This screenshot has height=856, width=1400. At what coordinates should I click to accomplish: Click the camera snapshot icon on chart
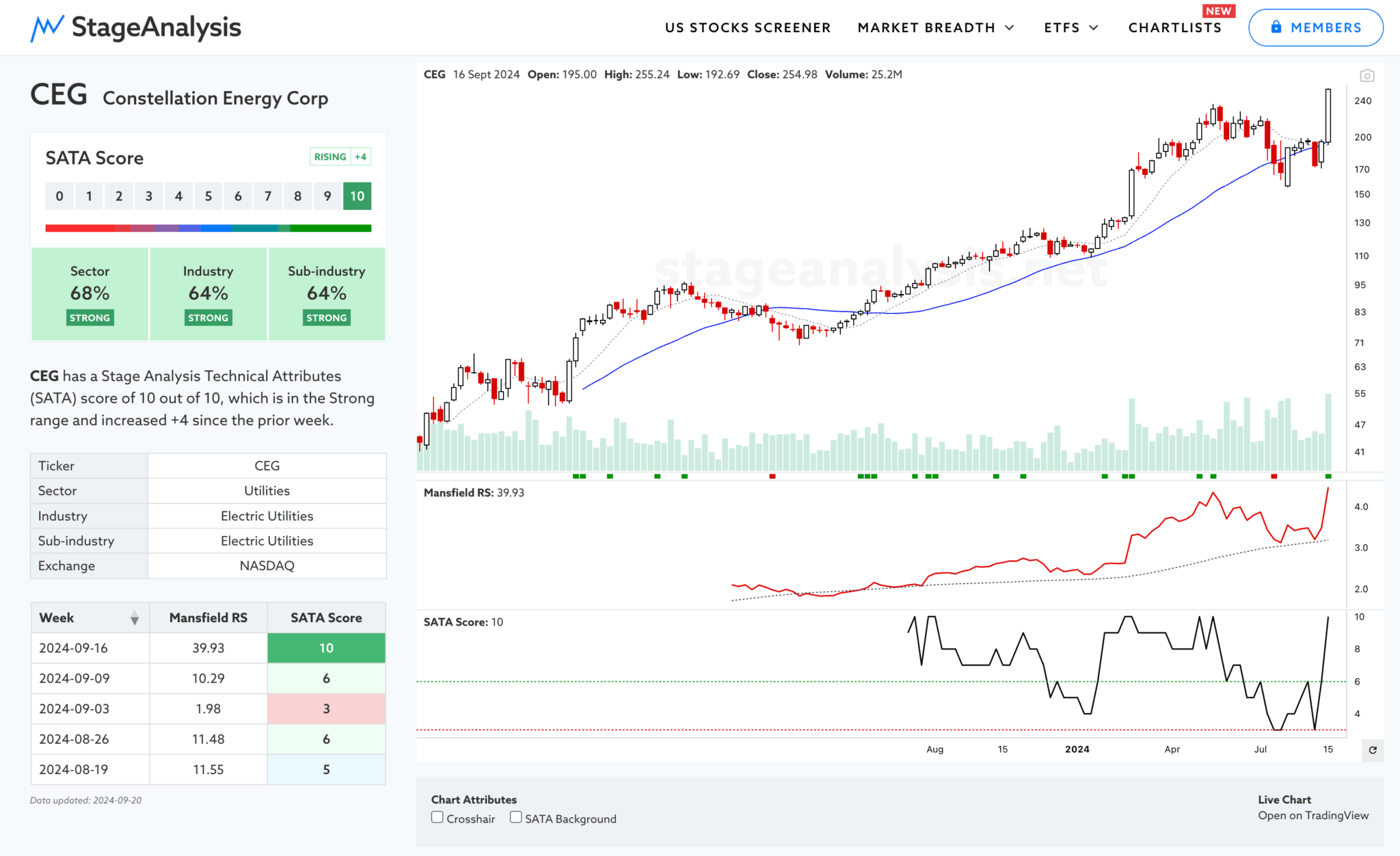pyautogui.click(x=1367, y=75)
